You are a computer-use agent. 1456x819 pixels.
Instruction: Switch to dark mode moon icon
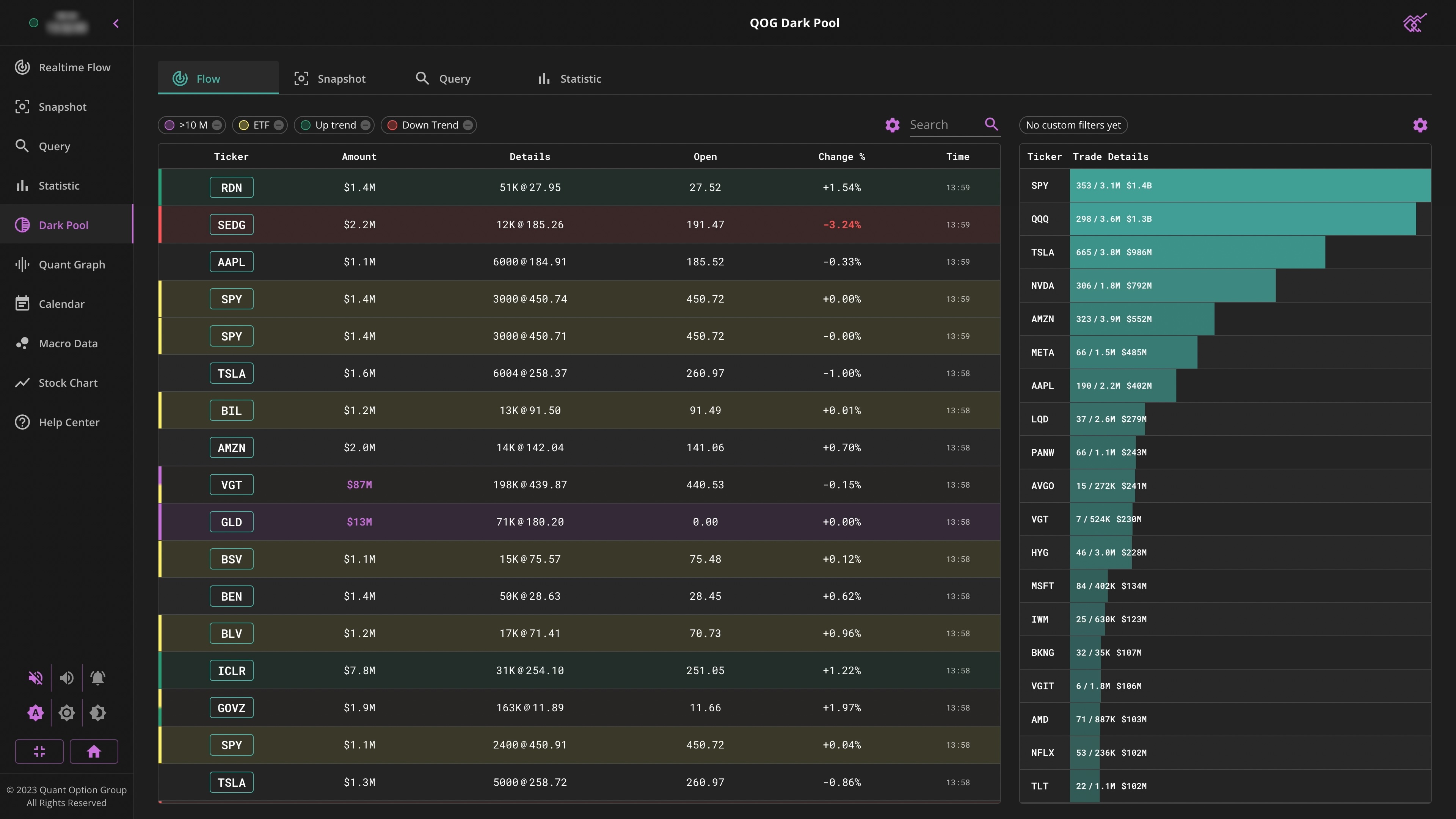point(97,713)
